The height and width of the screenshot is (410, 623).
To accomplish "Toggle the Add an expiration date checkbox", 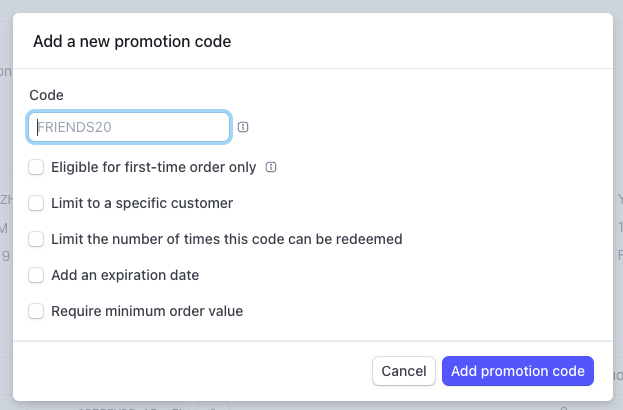I will (x=36, y=275).
